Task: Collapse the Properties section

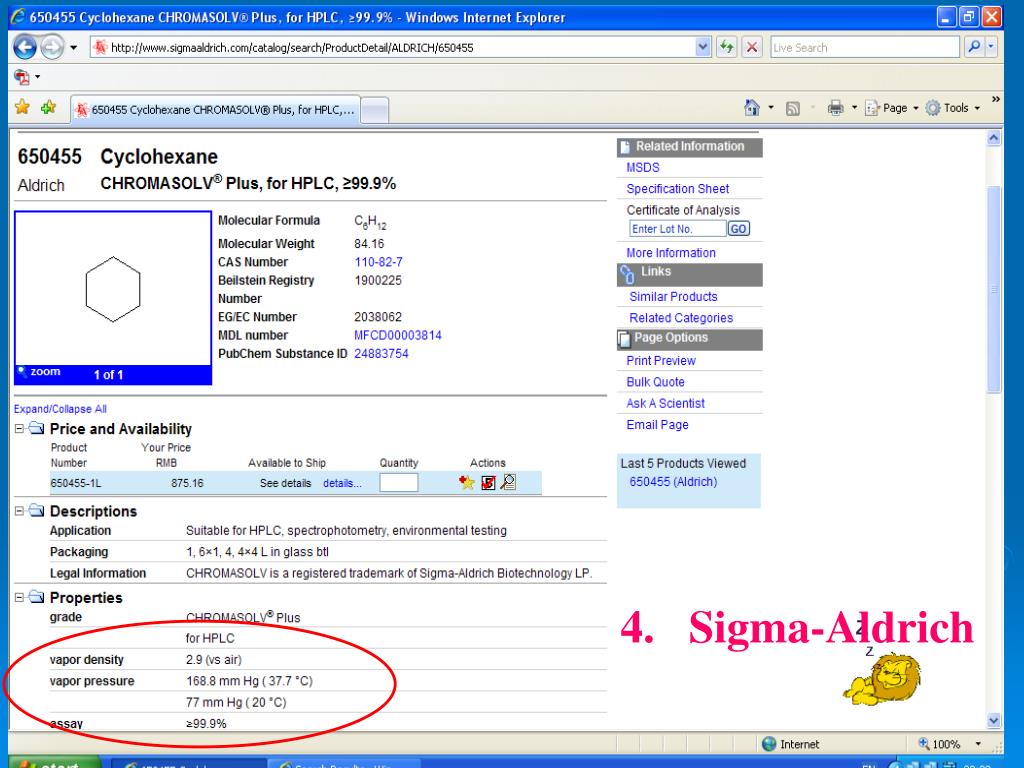Action: 20,597
